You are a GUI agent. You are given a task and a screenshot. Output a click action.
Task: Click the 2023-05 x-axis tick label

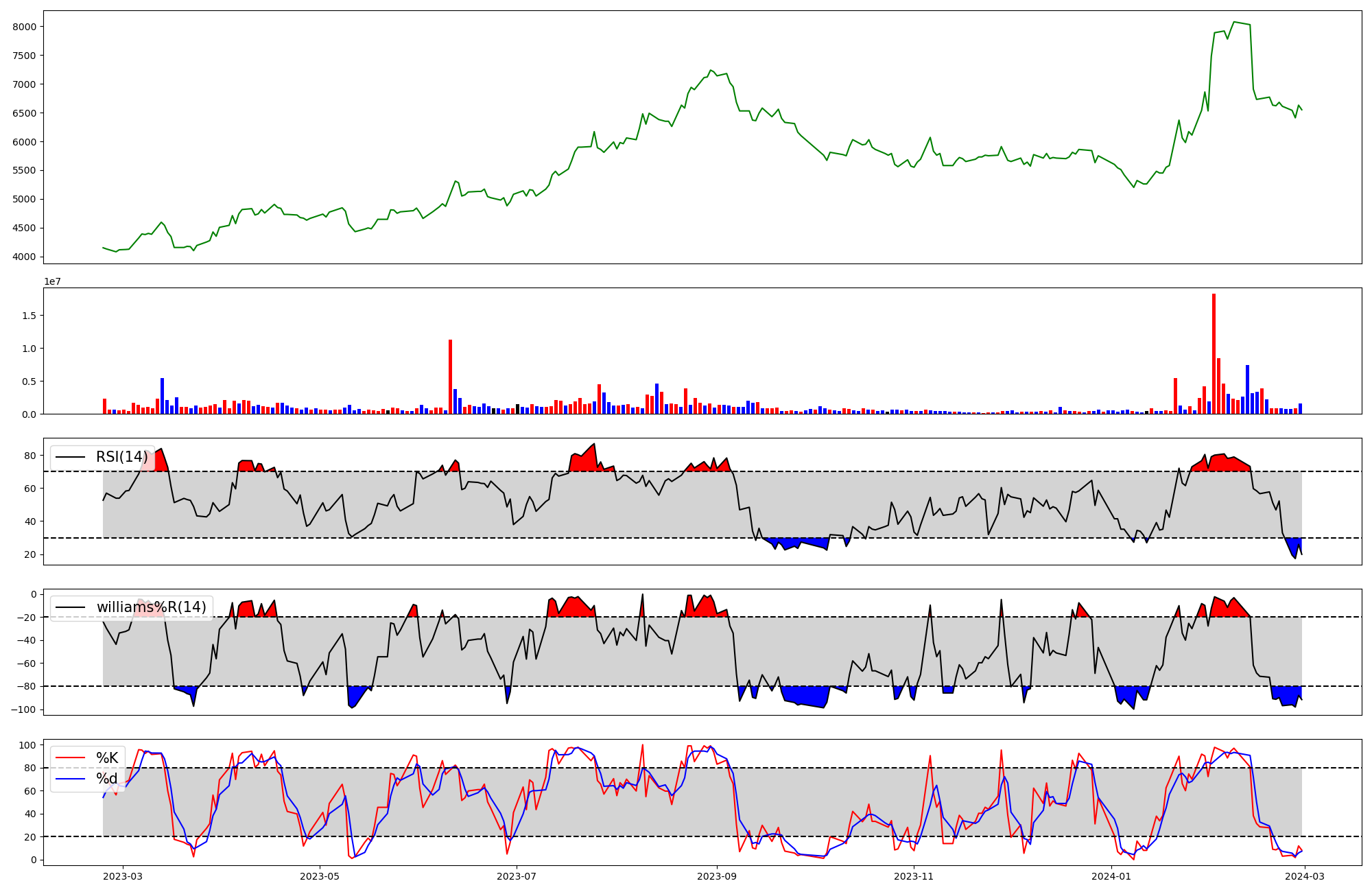coord(320,876)
